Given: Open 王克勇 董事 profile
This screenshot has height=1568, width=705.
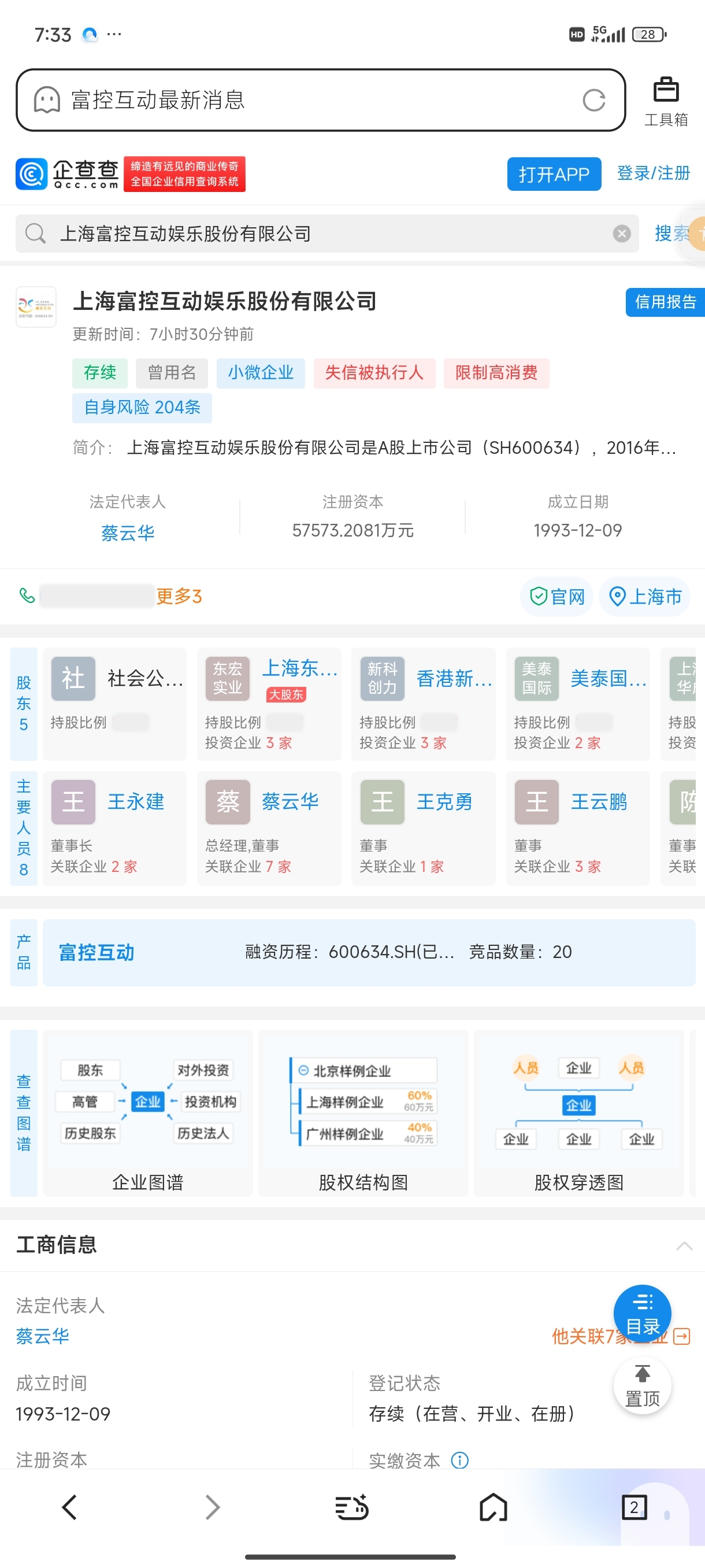Looking at the screenshot, I should coord(424,828).
